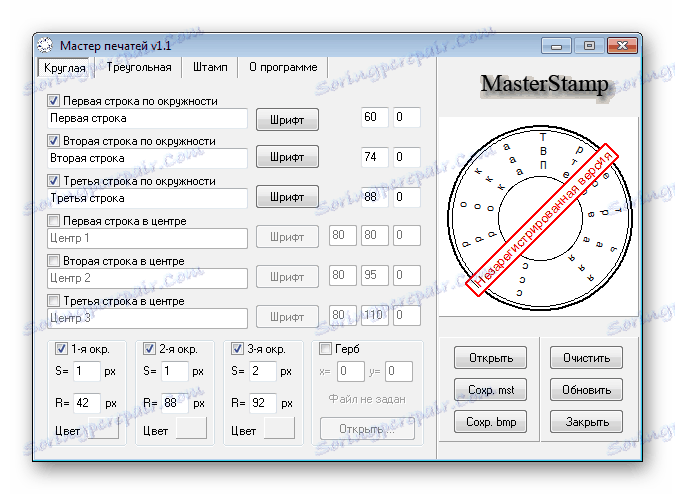
Task: Click the Третья строка text field
Action: [147, 198]
